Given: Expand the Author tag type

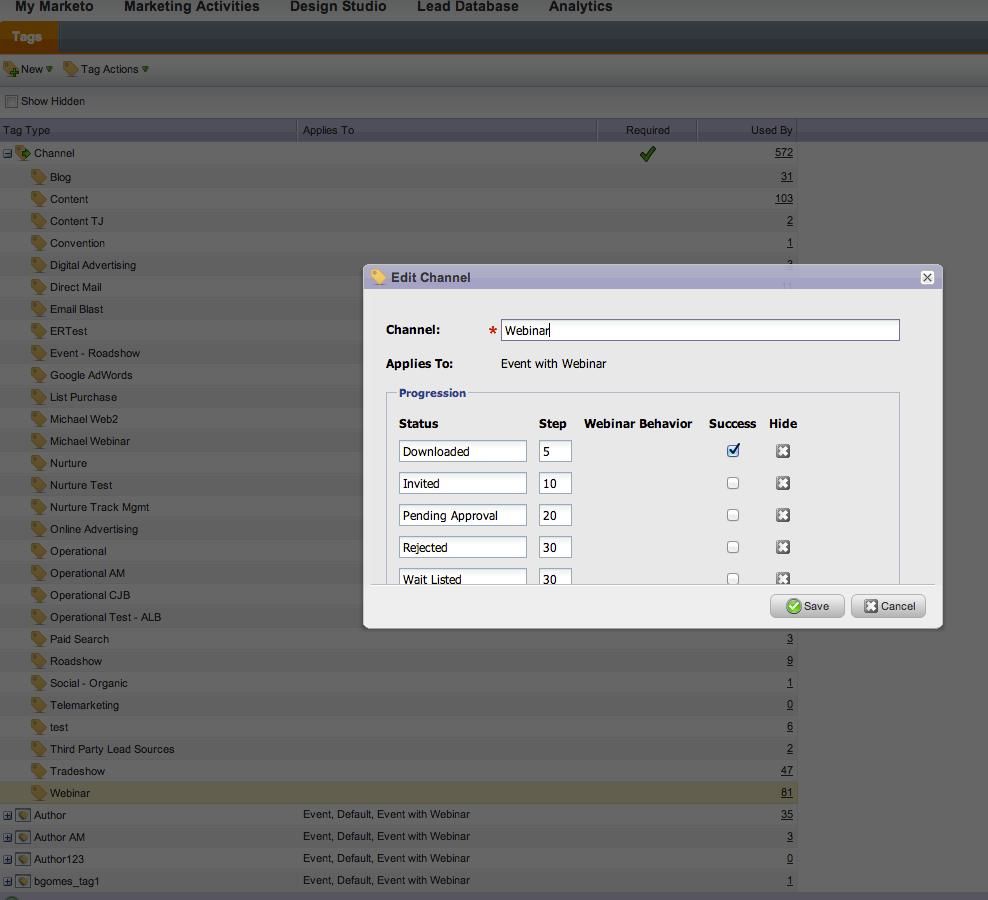Looking at the screenshot, I should click(7, 815).
